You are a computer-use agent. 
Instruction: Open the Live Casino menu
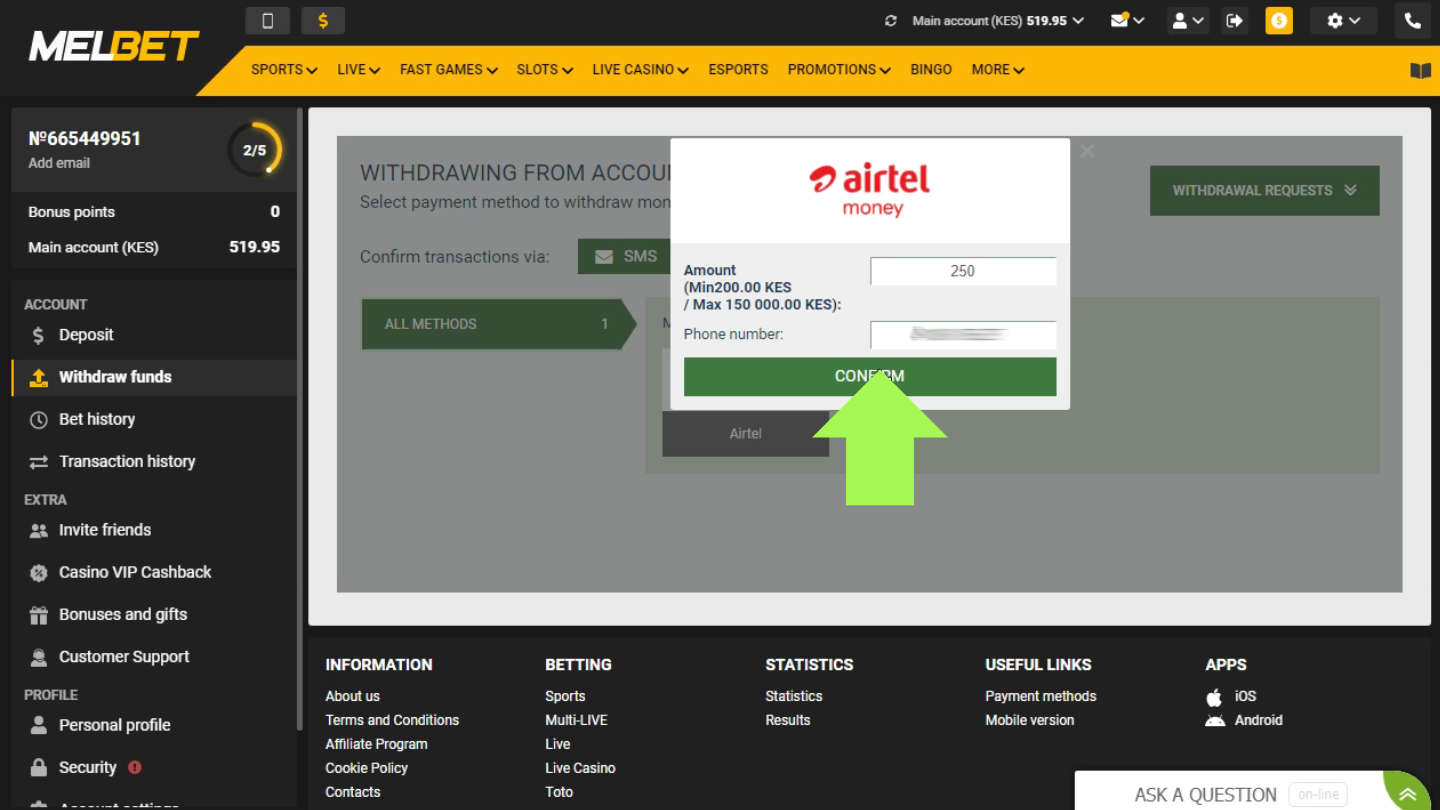[x=640, y=70]
